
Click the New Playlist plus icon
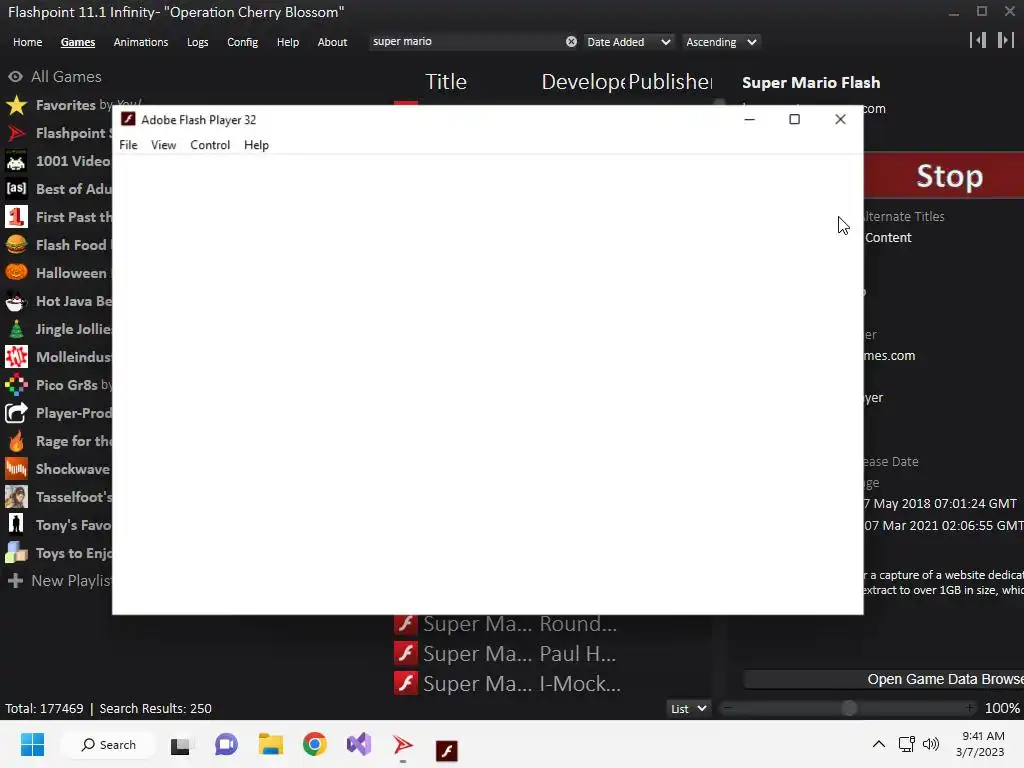pyautogui.click(x=16, y=581)
